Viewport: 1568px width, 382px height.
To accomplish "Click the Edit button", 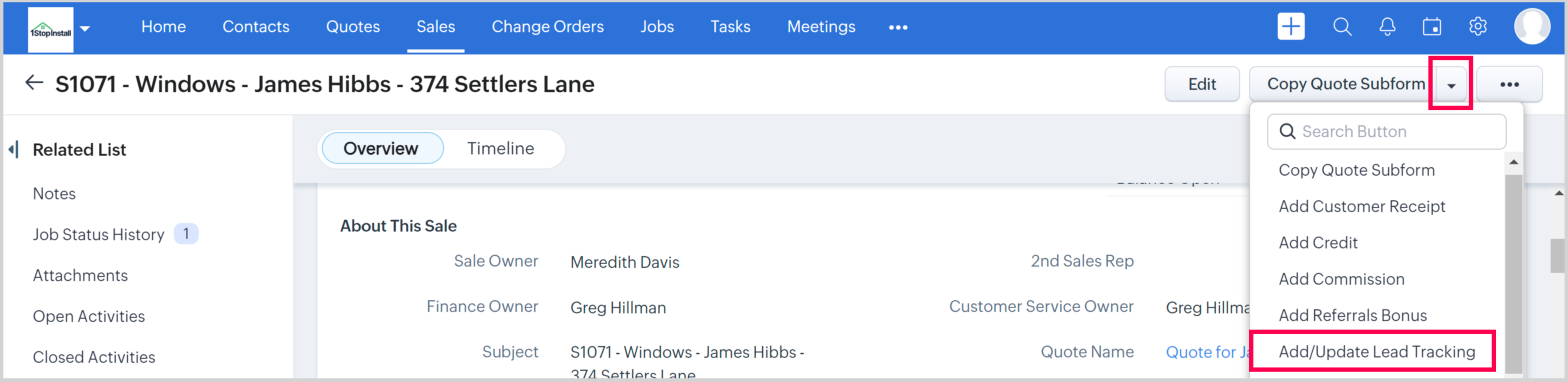I will tap(1202, 84).
